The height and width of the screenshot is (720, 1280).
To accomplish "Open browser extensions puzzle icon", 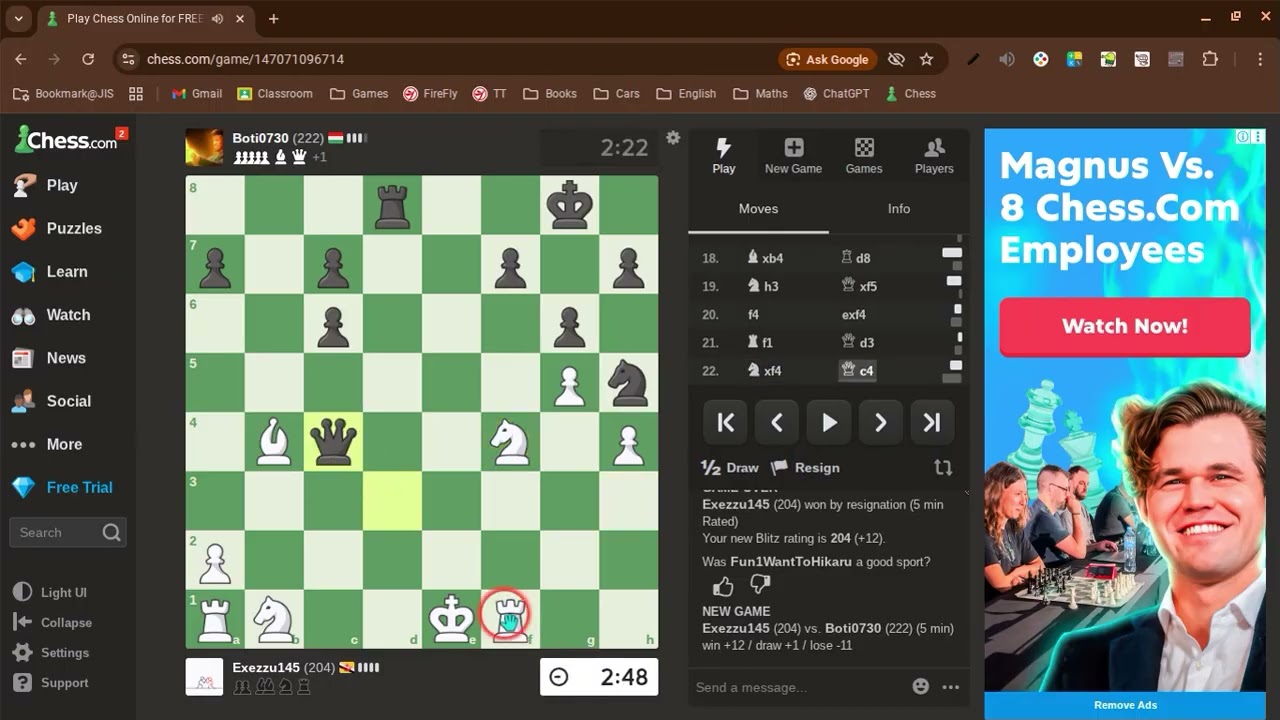I will click(1210, 59).
